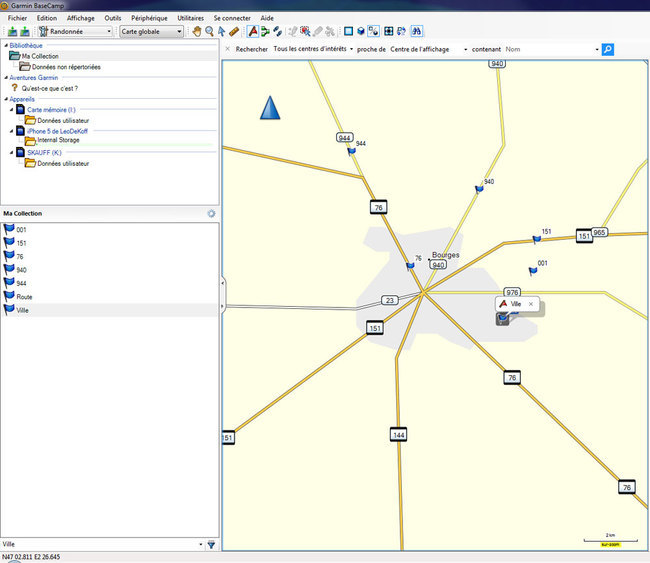
Task: Click the sync arrows toolbar icon
Action: (x=401, y=31)
